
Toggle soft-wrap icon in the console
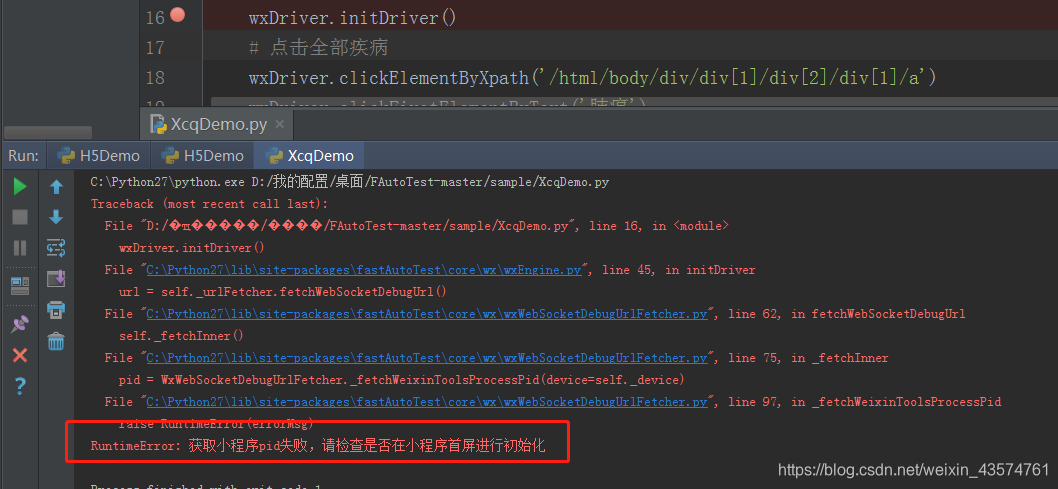pos(56,248)
